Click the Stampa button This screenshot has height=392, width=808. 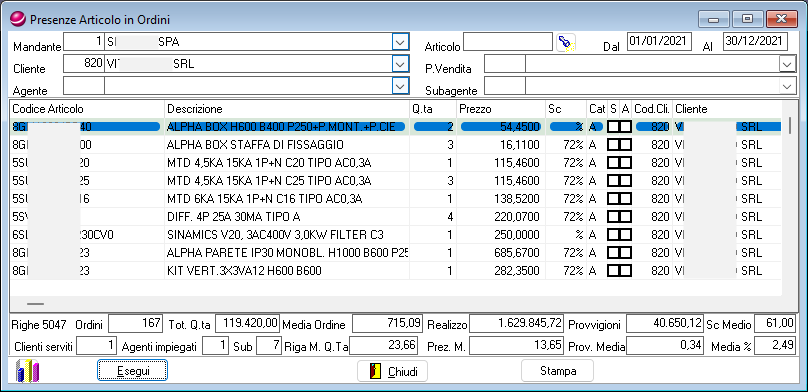(558, 371)
